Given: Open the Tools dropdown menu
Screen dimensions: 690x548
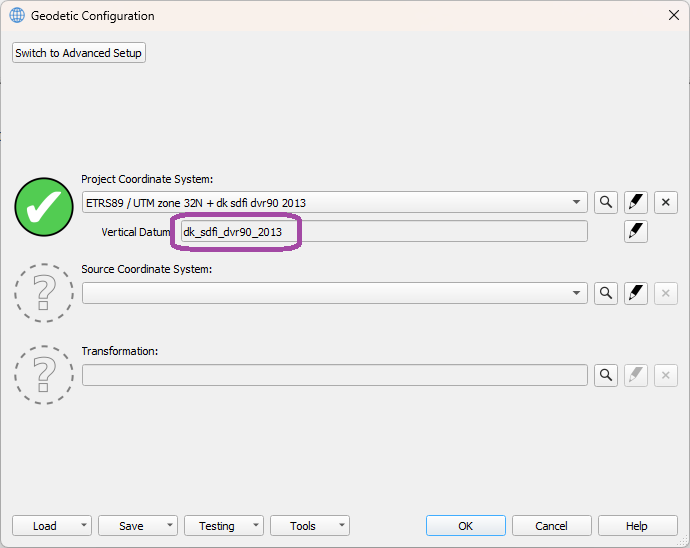Looking at the screenshot, I should click(x=341, y=526).
